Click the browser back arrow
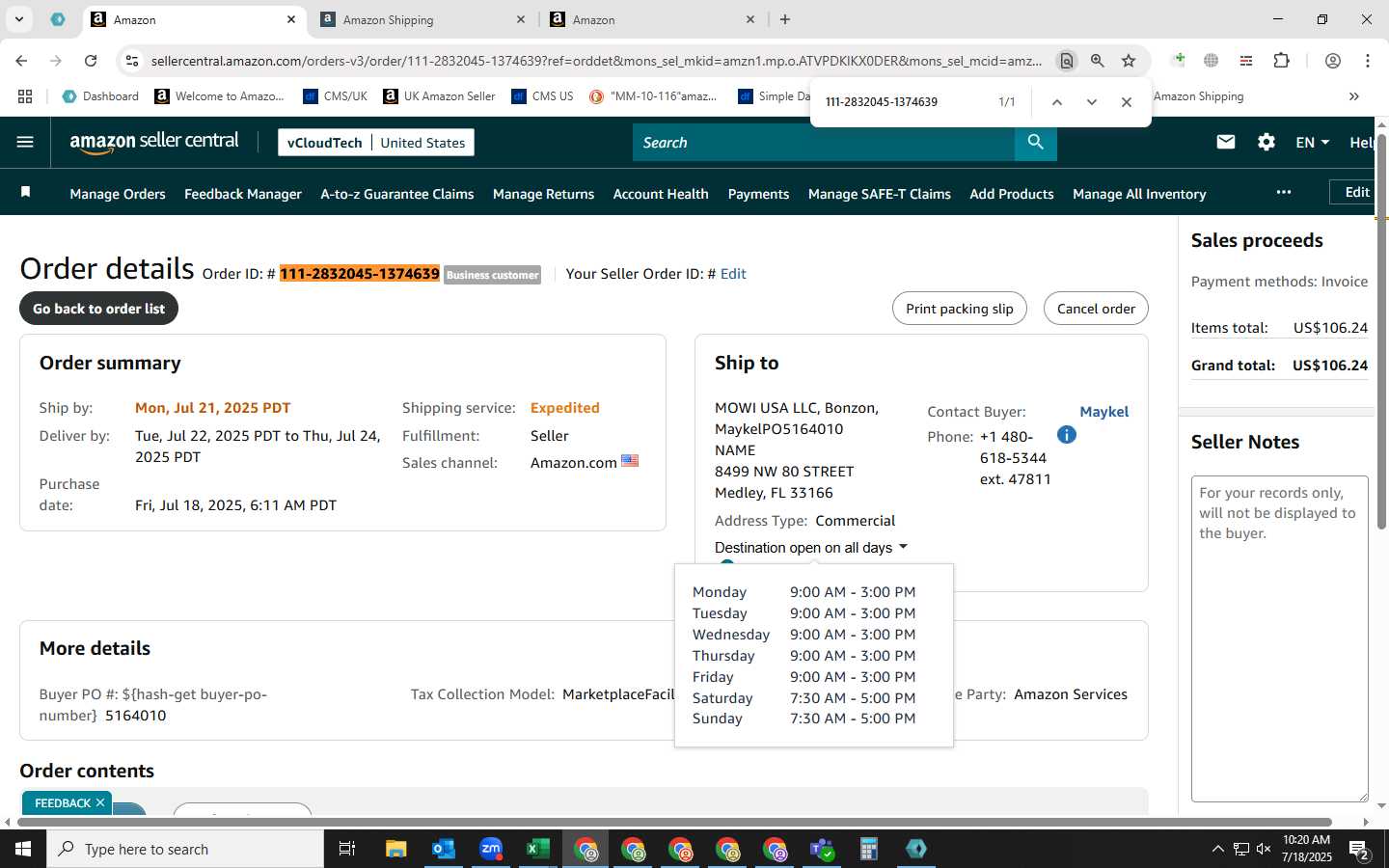The image size is (1389, 868). (x=21, y=61)
